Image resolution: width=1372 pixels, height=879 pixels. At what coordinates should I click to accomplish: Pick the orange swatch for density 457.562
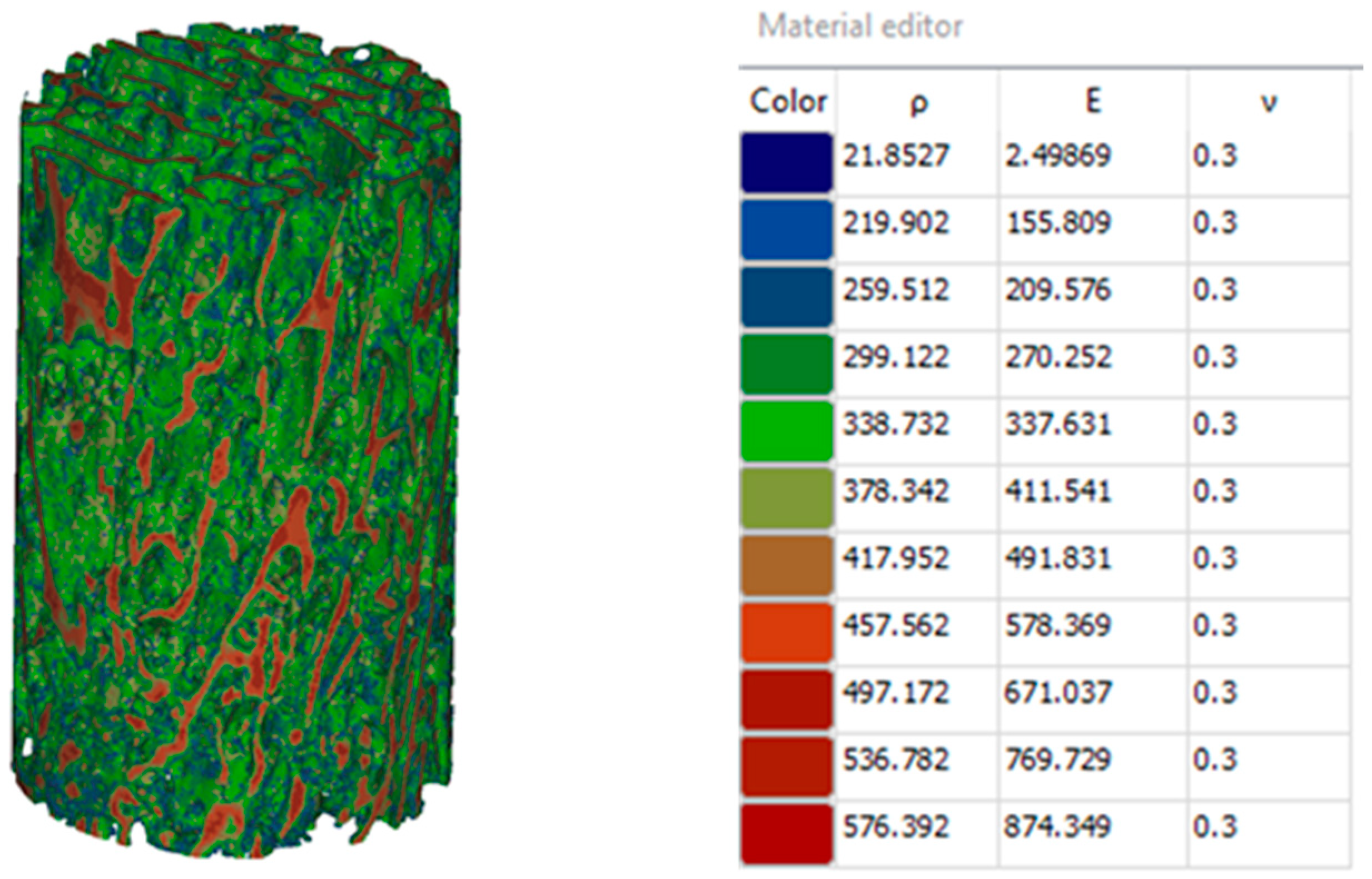pos(787,632)
